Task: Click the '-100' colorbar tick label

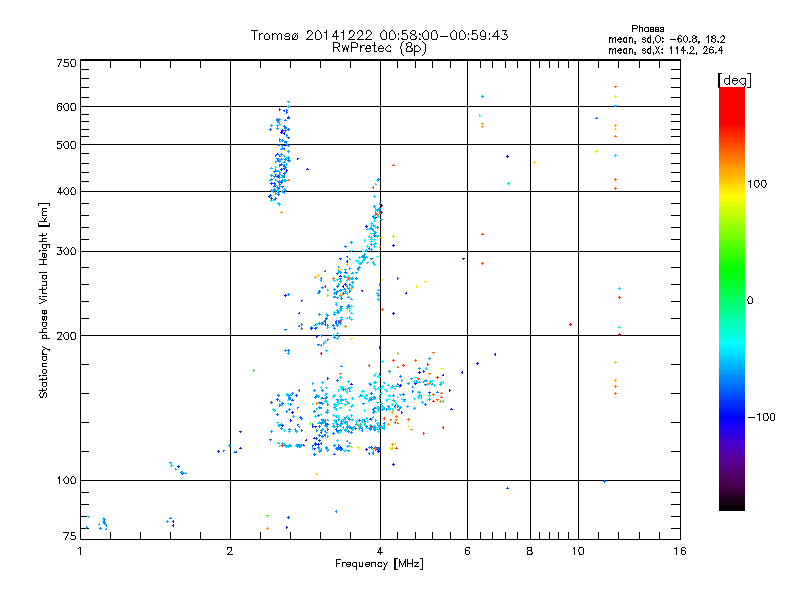Action: coord(761,417)
